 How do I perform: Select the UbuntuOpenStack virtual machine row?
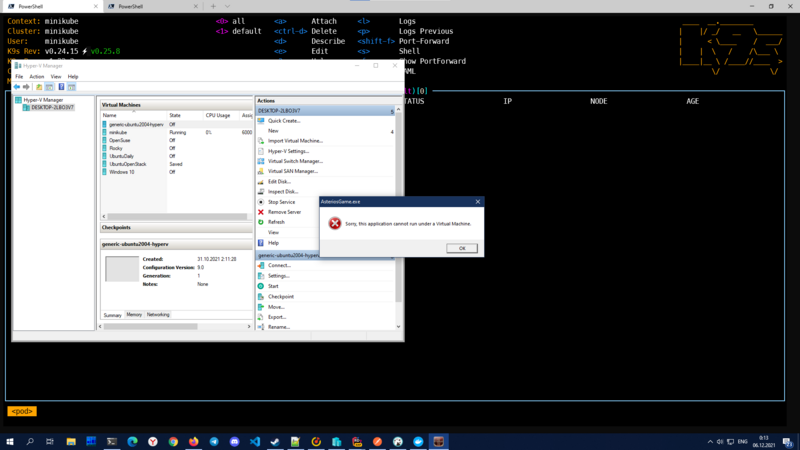tap(177, 164)
